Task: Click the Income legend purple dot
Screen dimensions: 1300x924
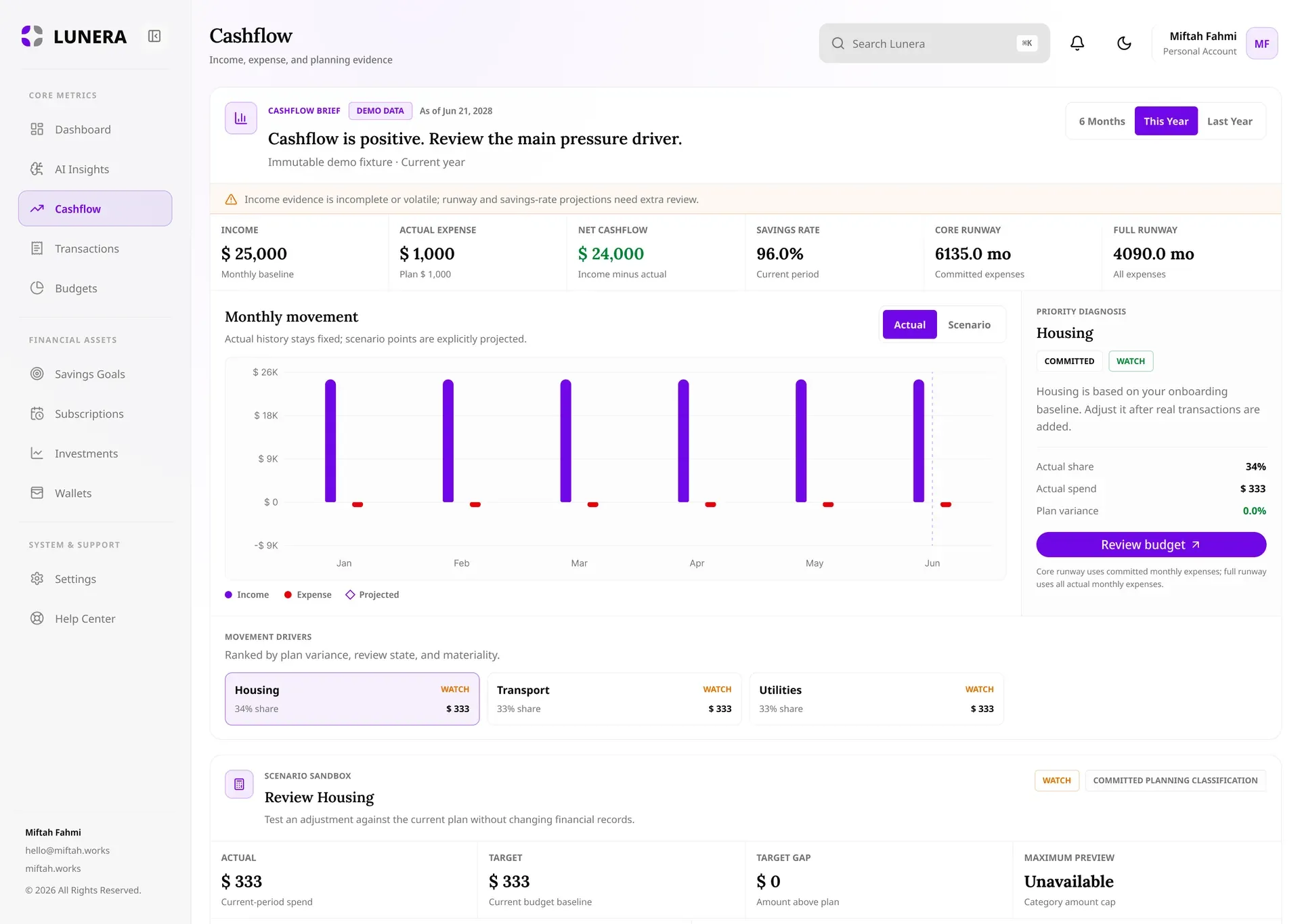Action: pos(229,595)
